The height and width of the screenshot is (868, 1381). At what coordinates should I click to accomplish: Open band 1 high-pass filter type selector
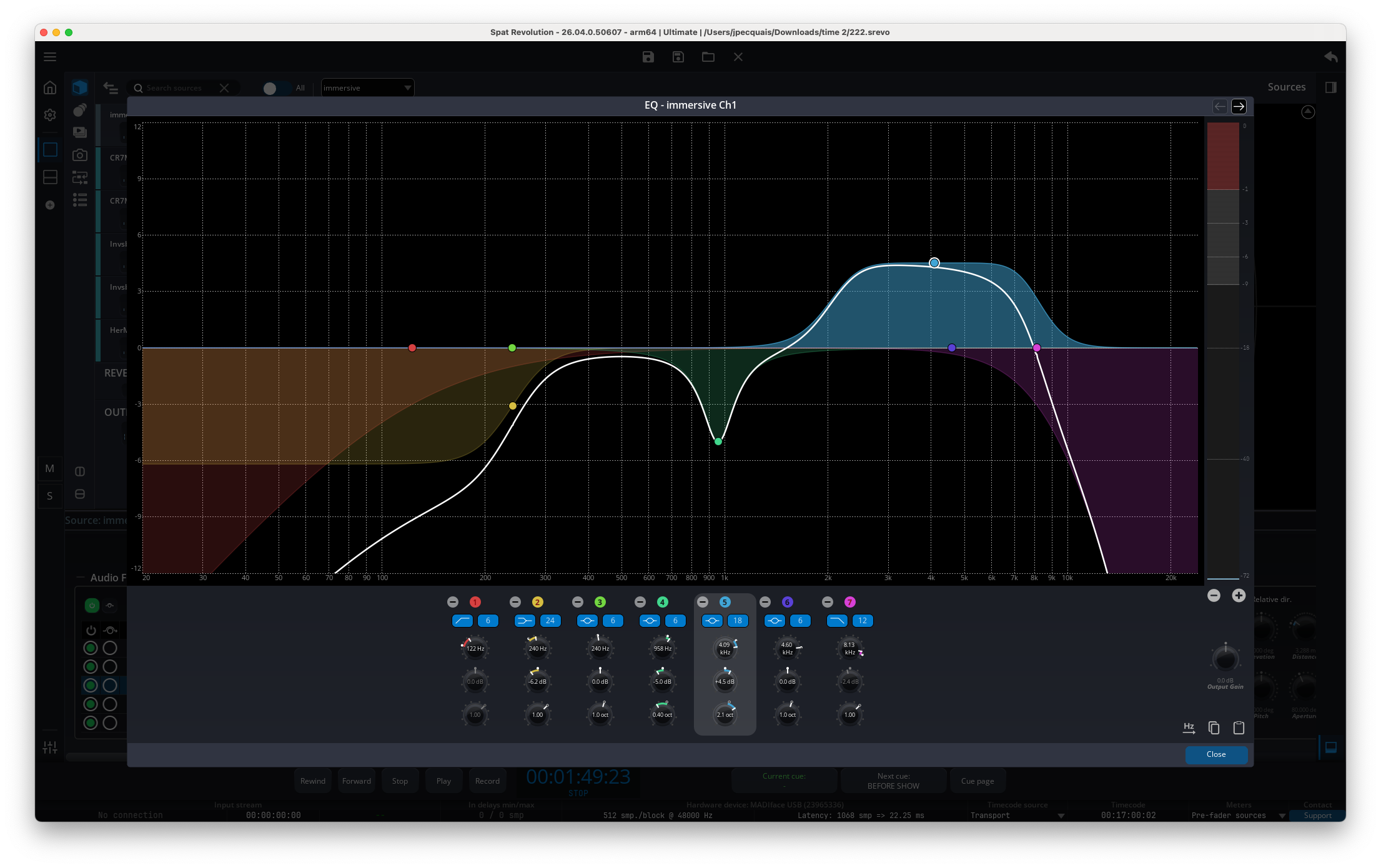tap(462, 621)
